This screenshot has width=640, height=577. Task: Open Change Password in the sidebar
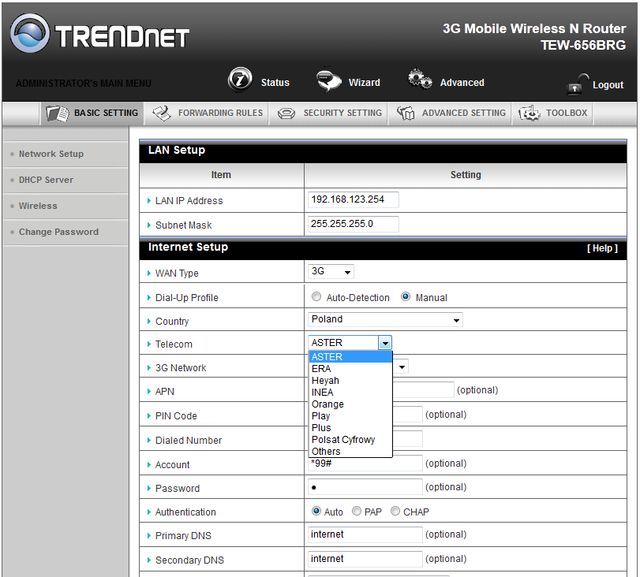pos(59,232)
